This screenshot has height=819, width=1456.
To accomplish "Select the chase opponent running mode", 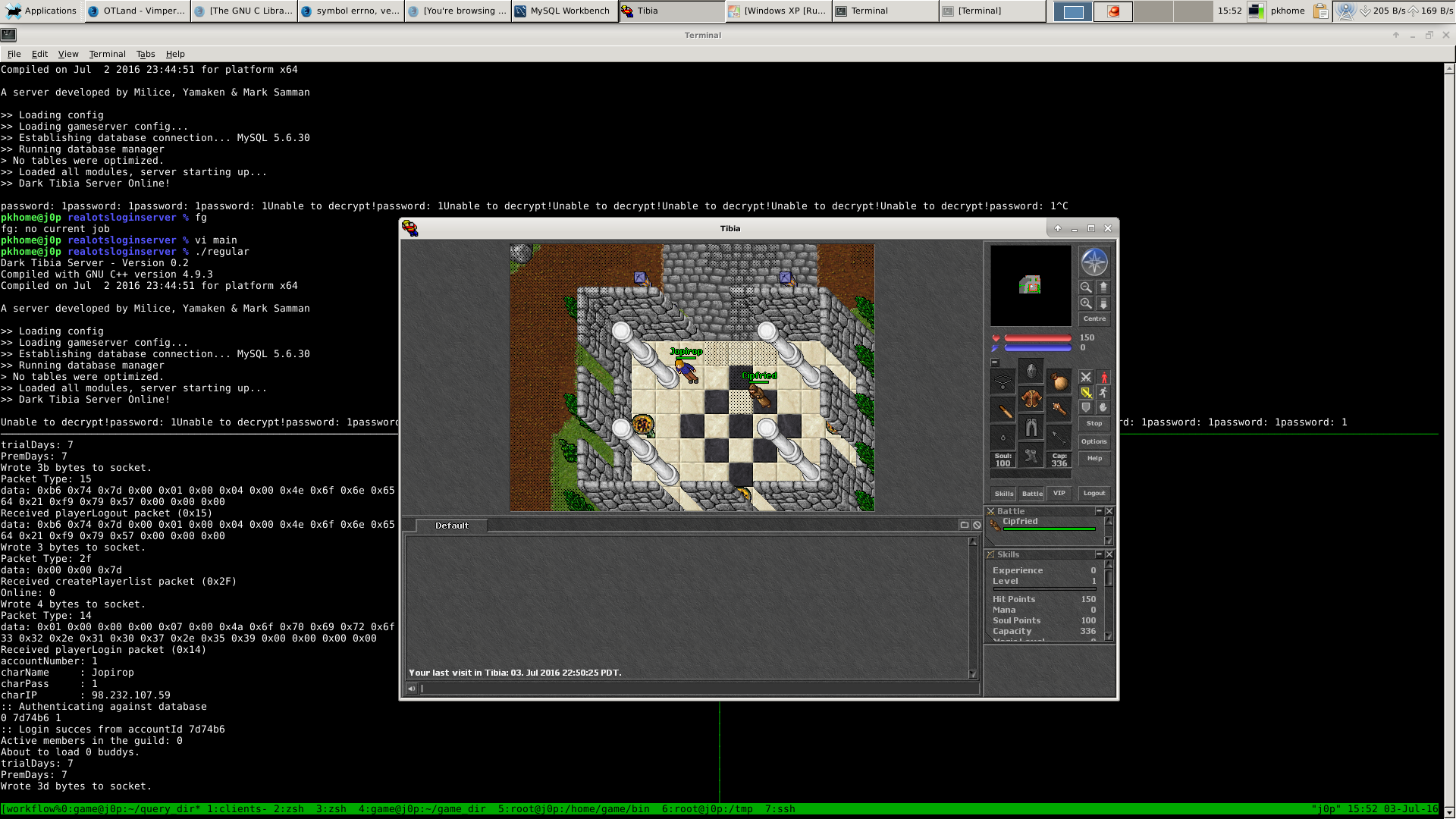I will coord(1103,392).
